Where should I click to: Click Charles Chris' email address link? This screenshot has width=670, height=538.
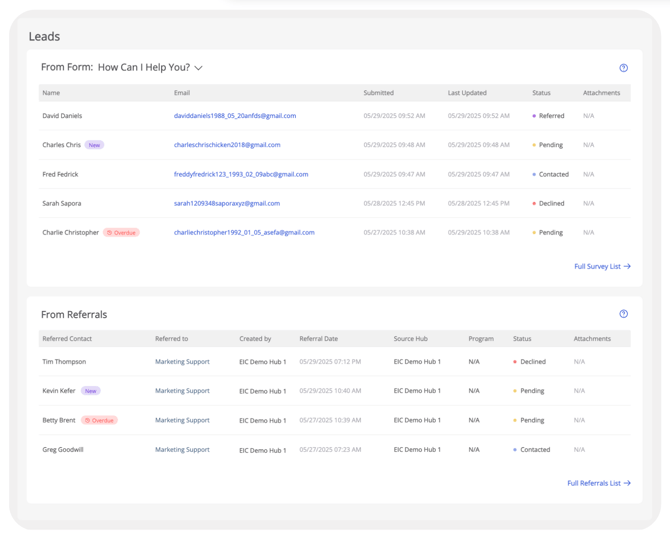click(x=227, y=145)
